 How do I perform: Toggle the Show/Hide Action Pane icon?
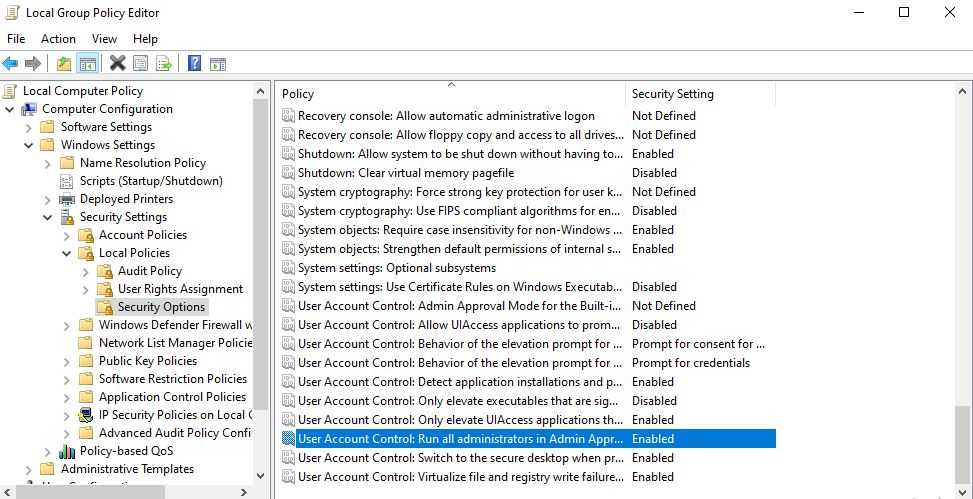pos(217,64)
